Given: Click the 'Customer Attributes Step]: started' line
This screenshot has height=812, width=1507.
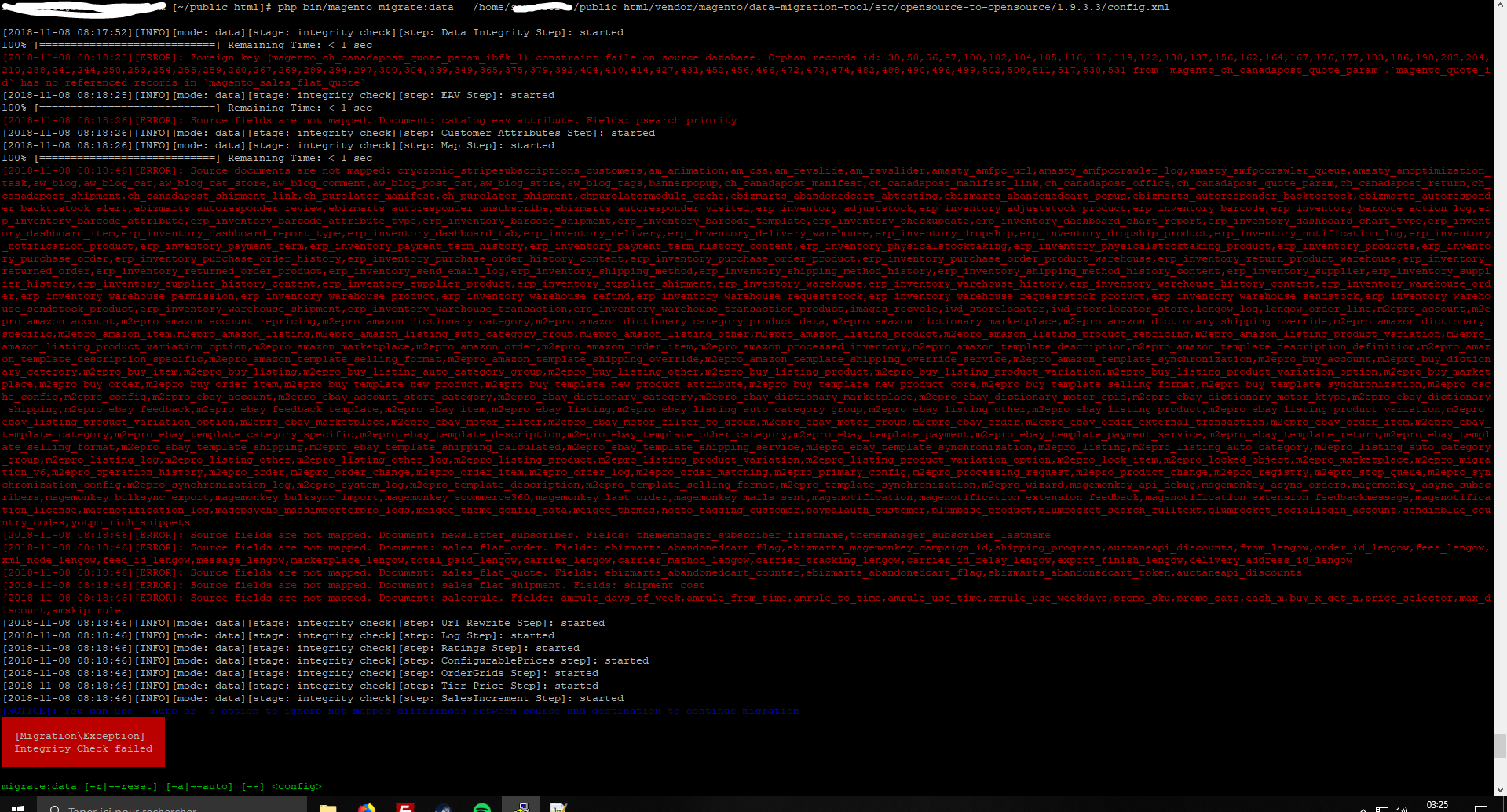Looking at the screenshot, I should coord(328,133).
